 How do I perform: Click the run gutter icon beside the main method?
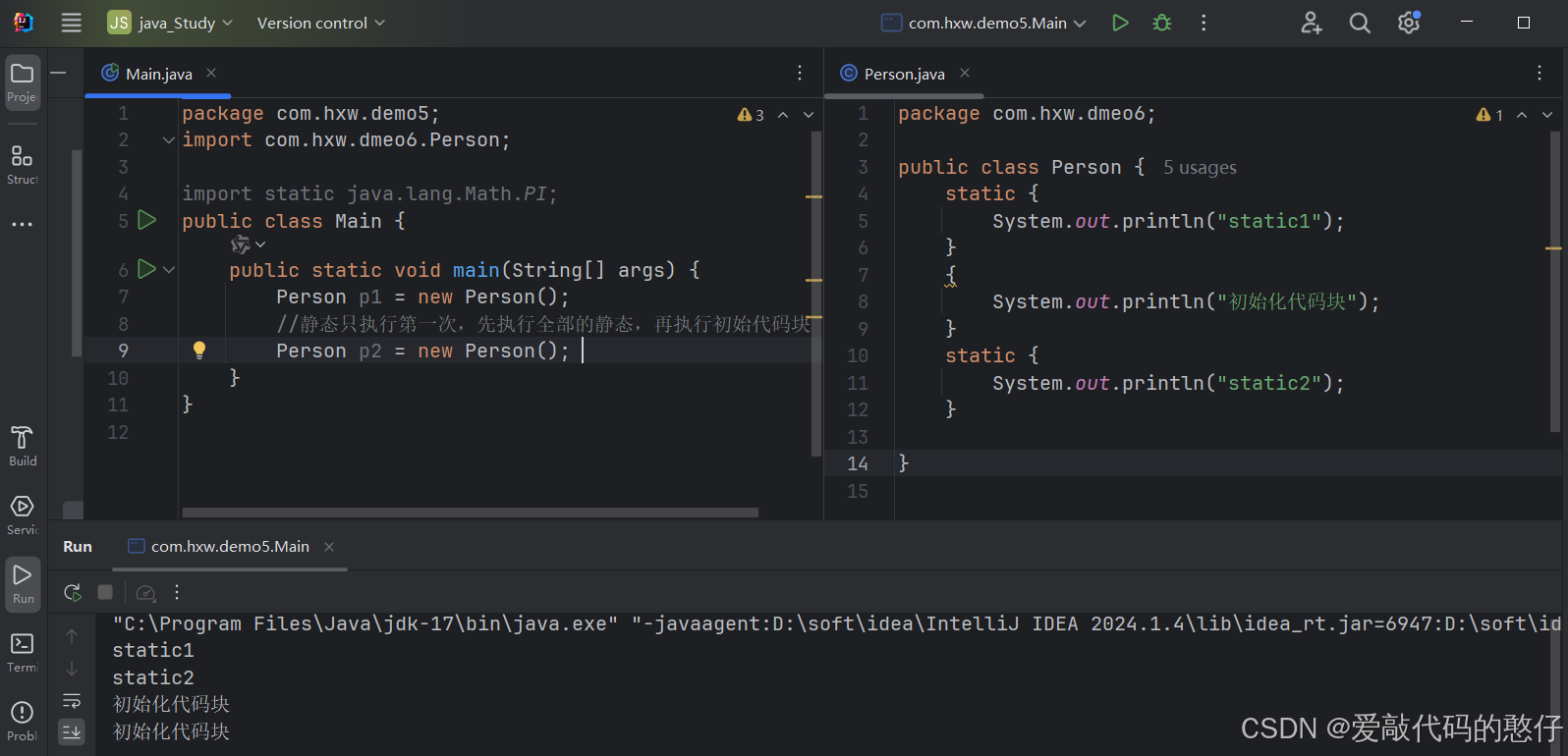click(x=146, y=269)
